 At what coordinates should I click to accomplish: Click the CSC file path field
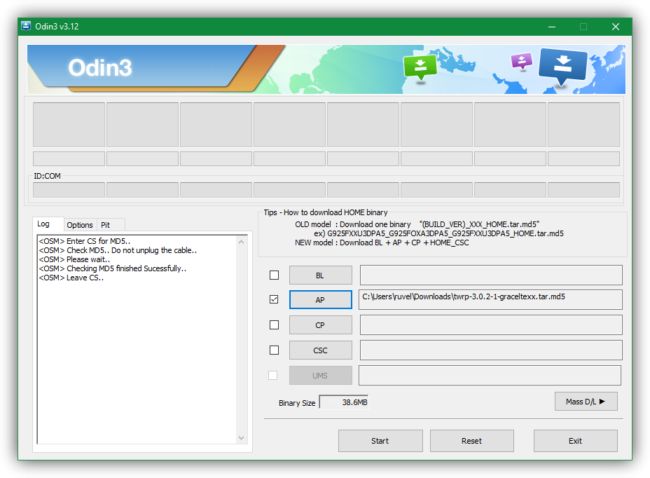pos(491,350)
